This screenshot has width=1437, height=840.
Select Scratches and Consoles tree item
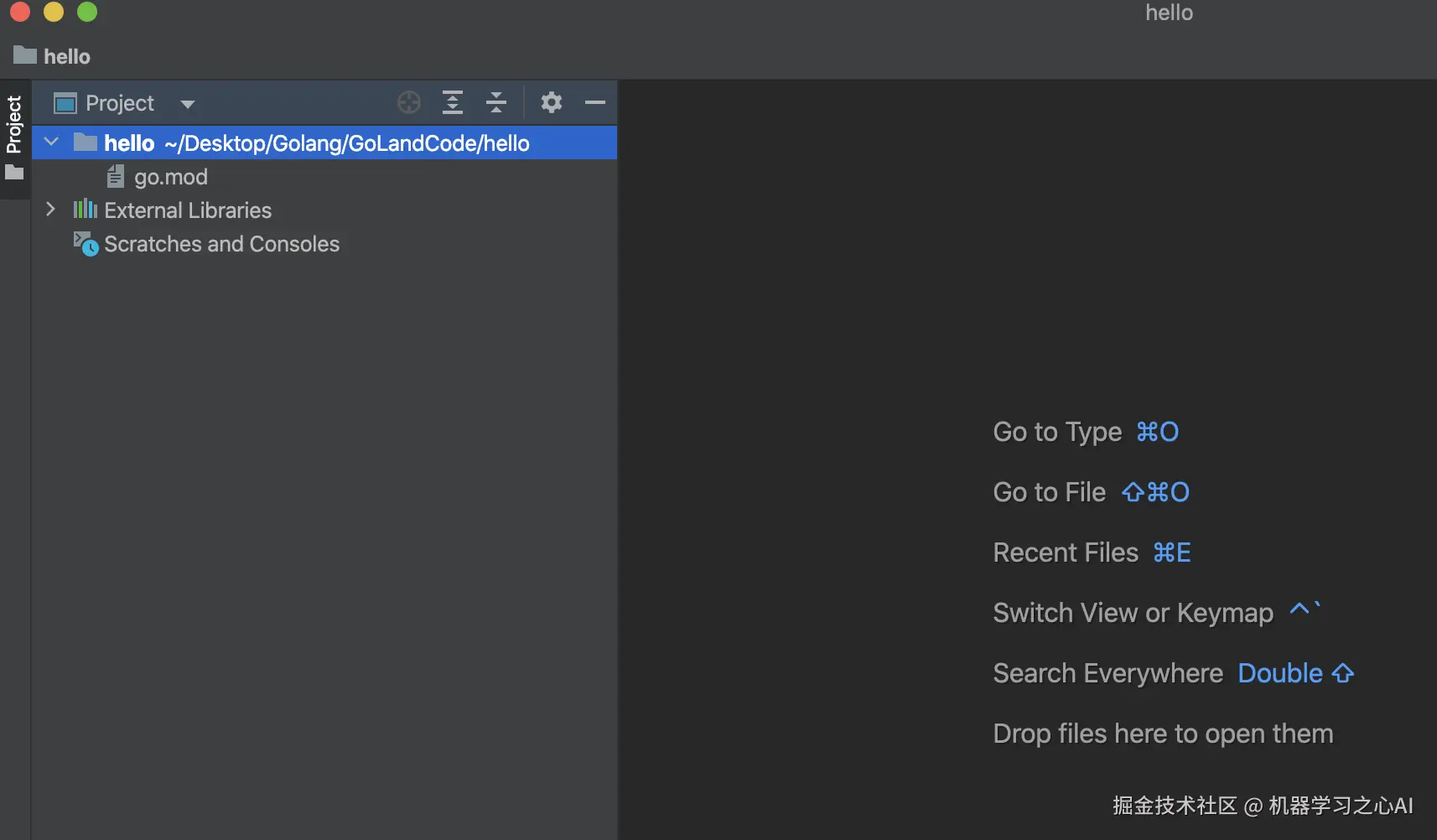221,244
